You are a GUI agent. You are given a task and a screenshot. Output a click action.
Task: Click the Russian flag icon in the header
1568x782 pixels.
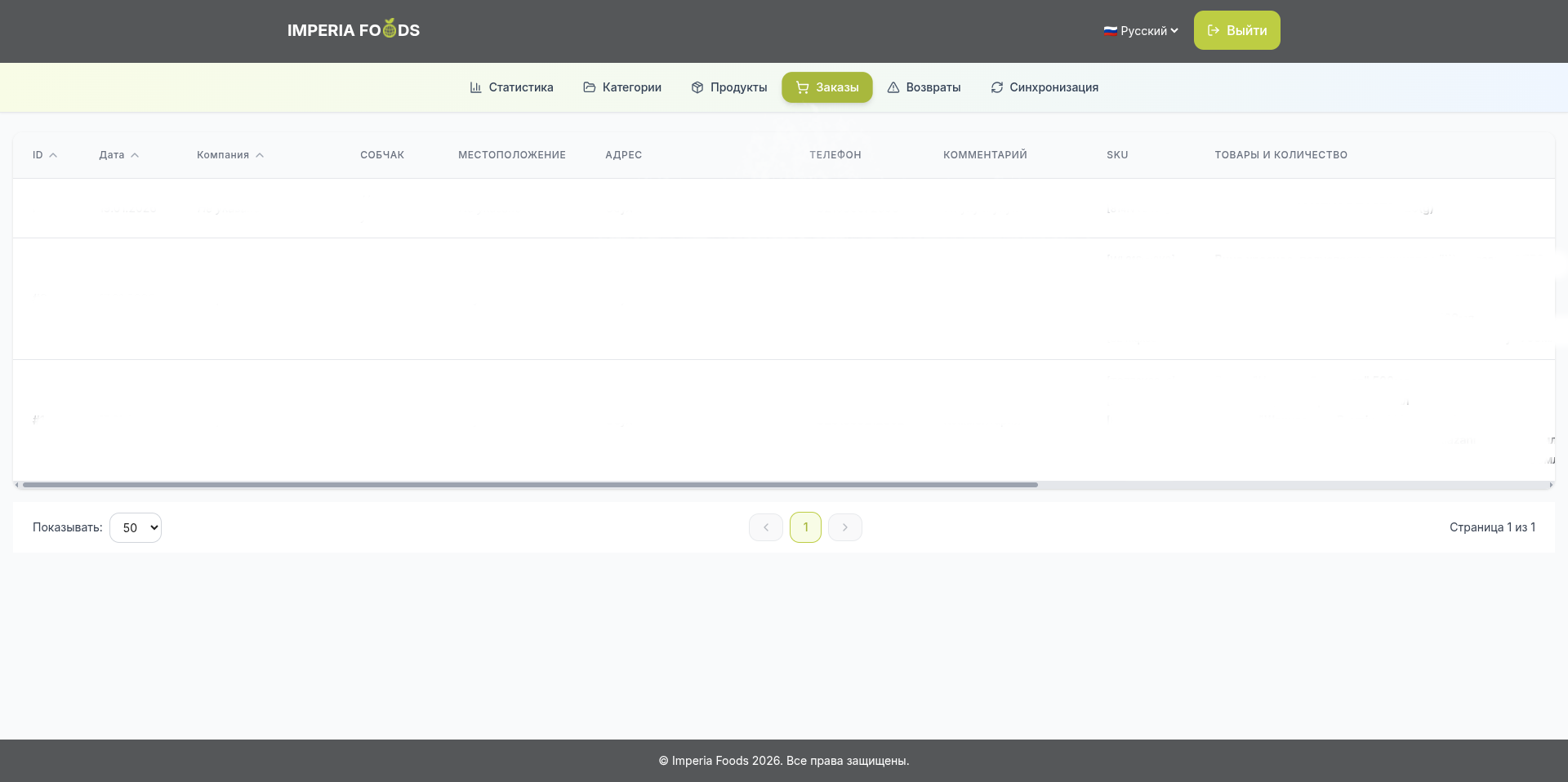1110,31
